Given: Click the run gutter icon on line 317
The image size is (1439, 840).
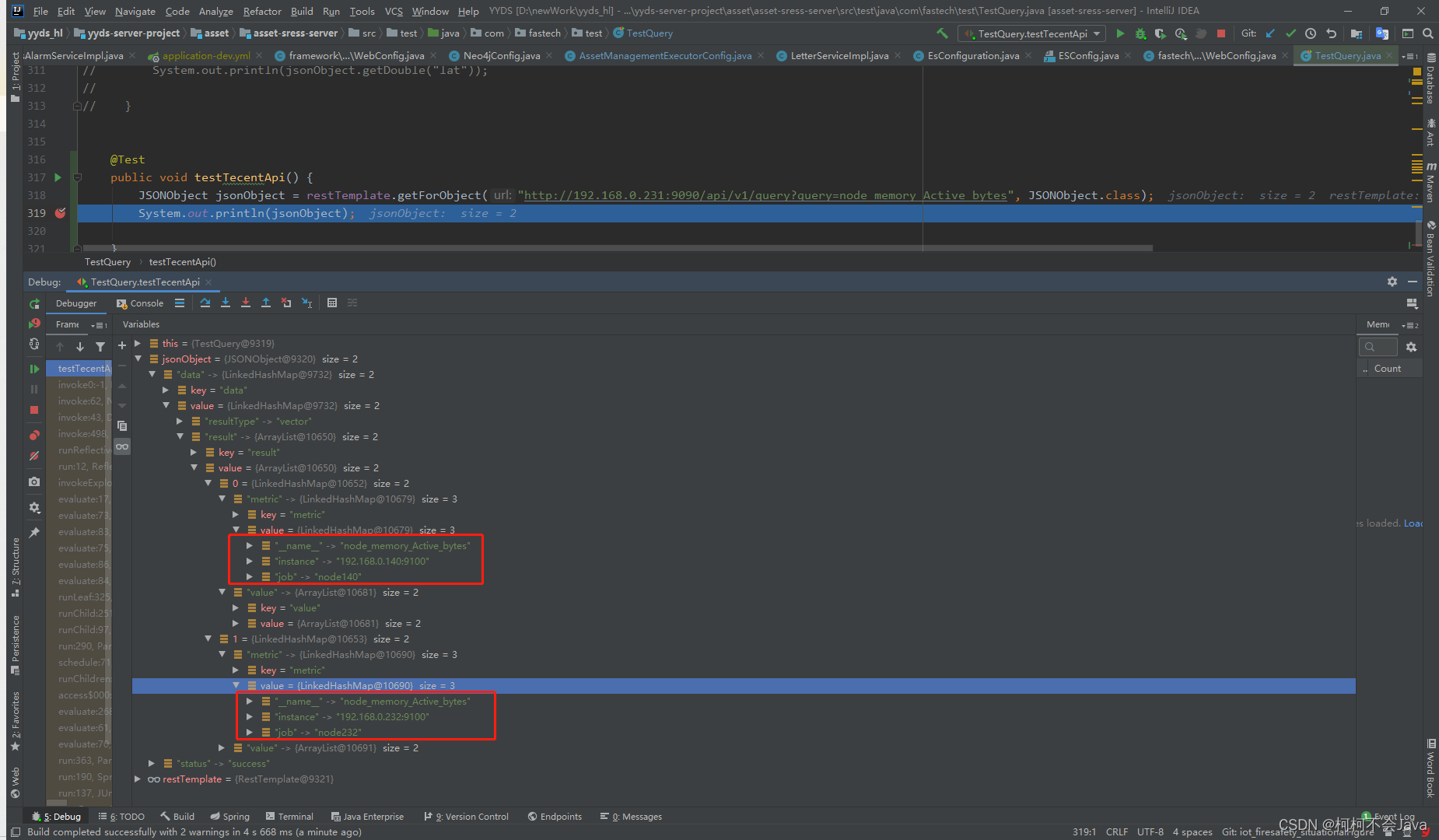Looking at the screenshot, I should pyautogui.click(x=58, y=177).
